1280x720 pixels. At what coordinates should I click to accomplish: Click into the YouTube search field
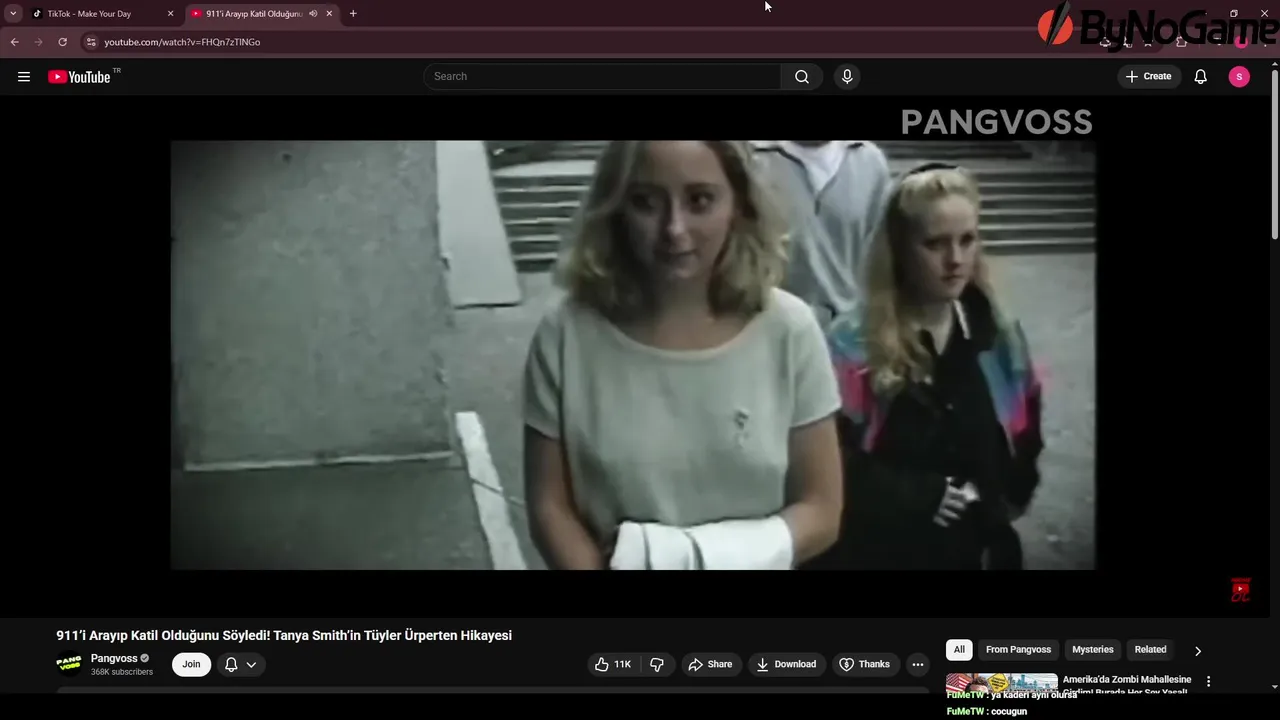pos(603,77)
